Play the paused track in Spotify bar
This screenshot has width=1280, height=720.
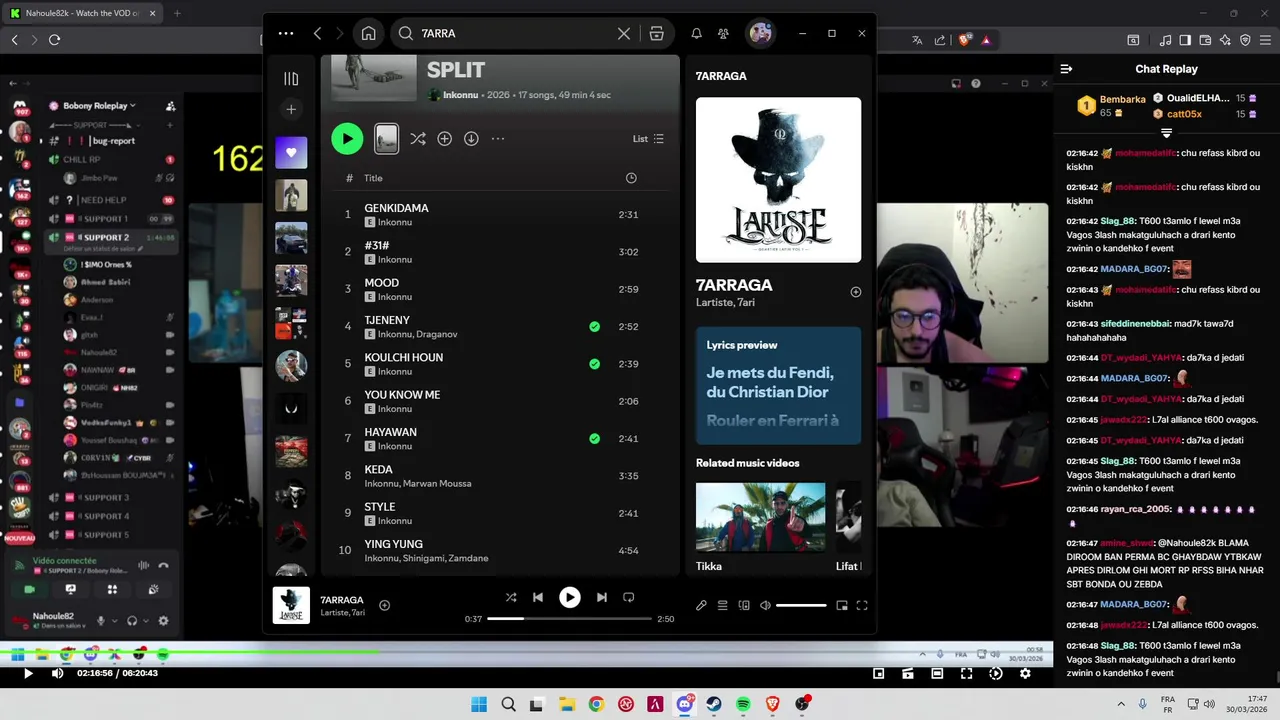(x=569, y=597)
